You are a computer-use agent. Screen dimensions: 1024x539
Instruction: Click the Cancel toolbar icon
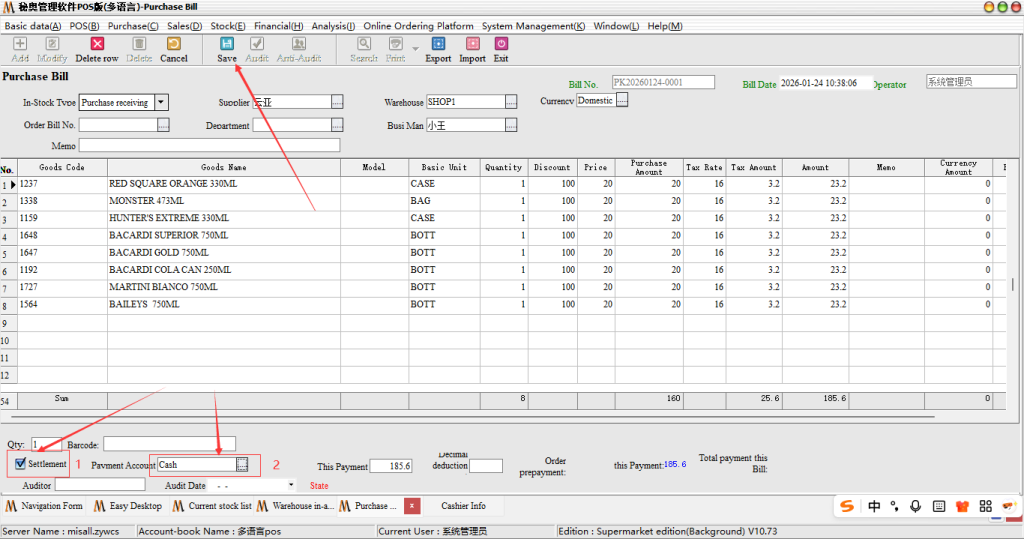(x=173, y=45)
